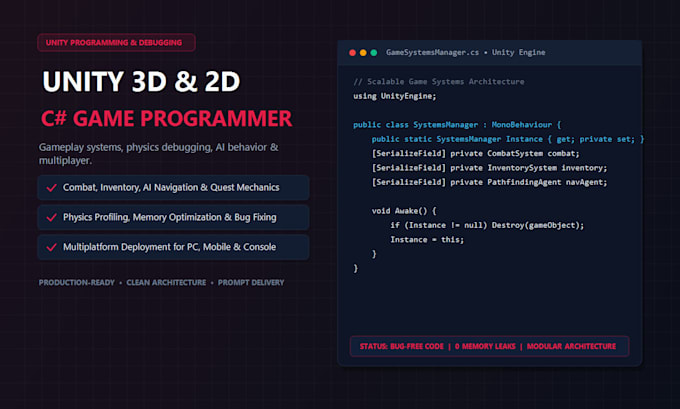This screenshot has width=680, height=409.
Task: Click 0 MEMORY LEAKS in the status bar
Action: coord(485,346)
